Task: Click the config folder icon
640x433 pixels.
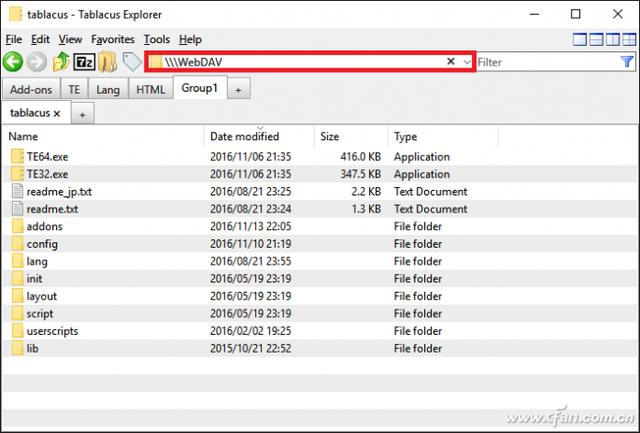Action: pyautogui.click(x=18, y=244)
